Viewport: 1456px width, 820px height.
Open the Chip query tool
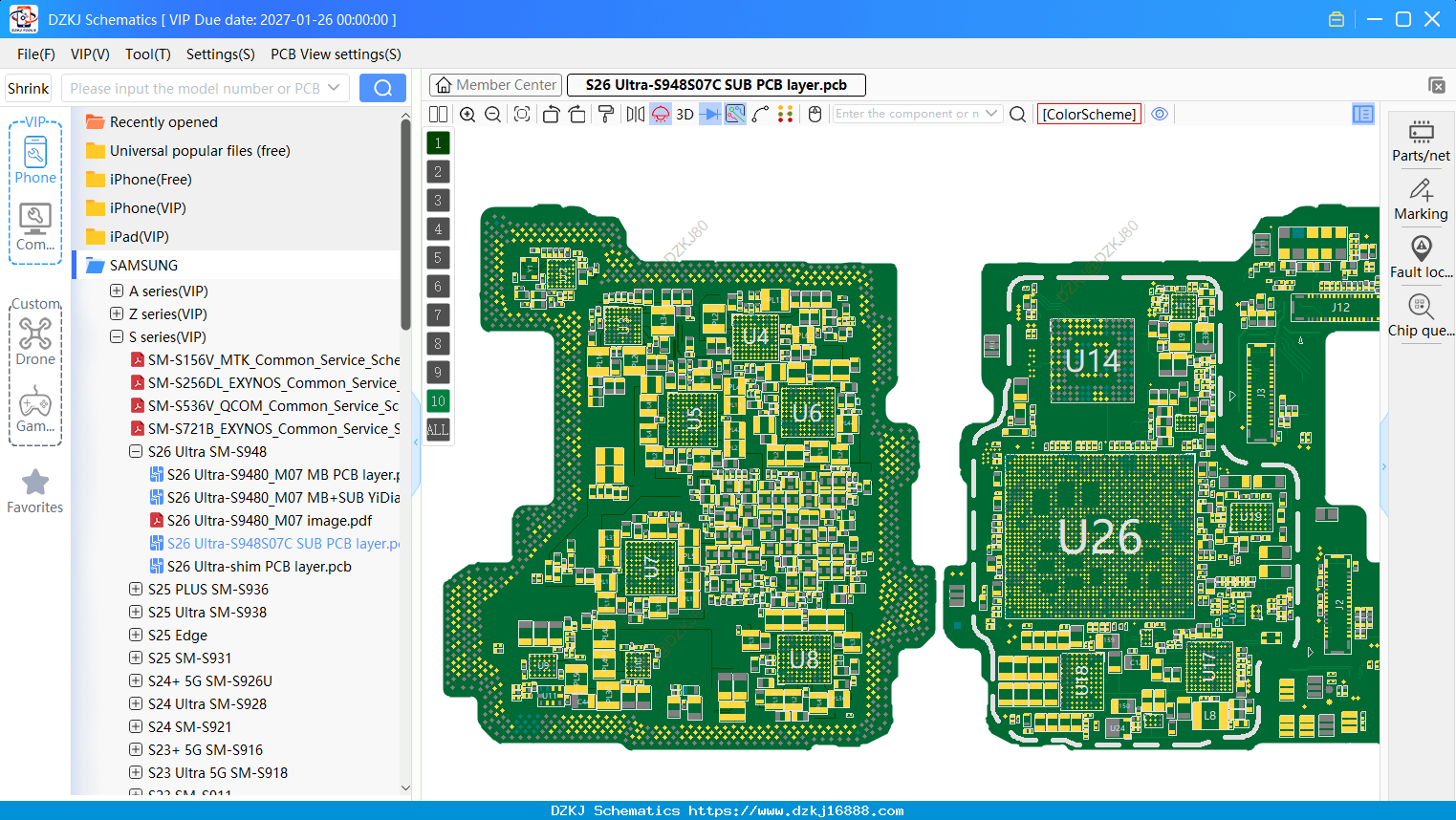(x=1421, y=316)
